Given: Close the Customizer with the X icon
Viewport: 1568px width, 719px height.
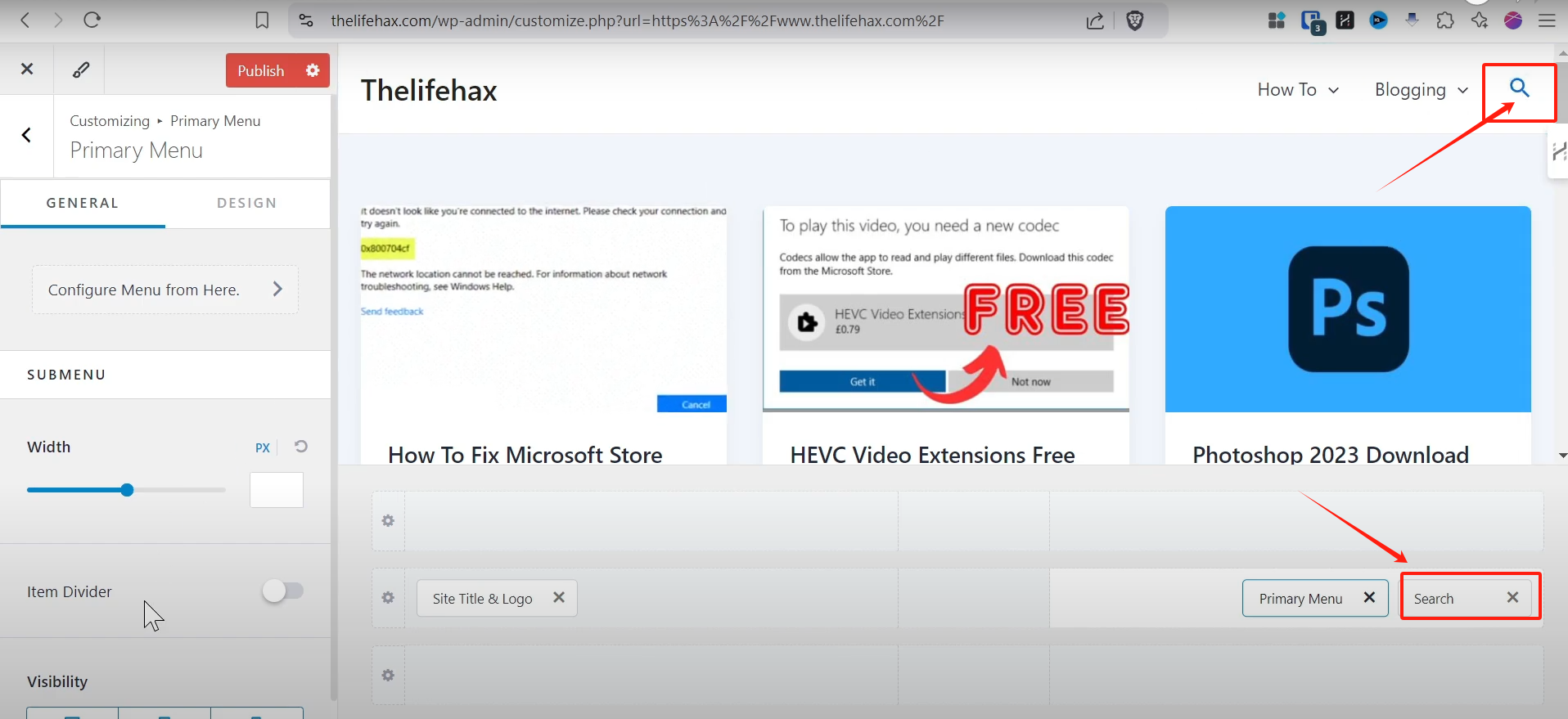Looking at the screenshot, I should [27, 70].
